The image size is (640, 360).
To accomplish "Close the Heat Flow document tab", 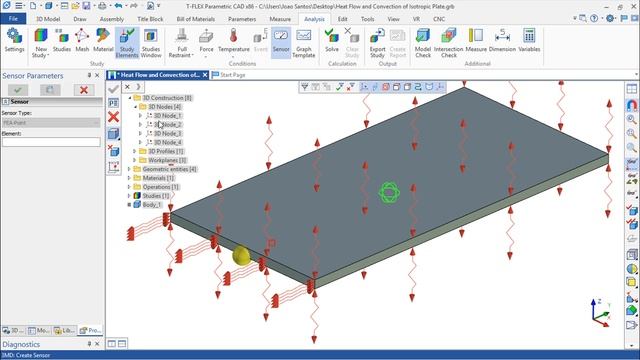I will click(205, 75).
